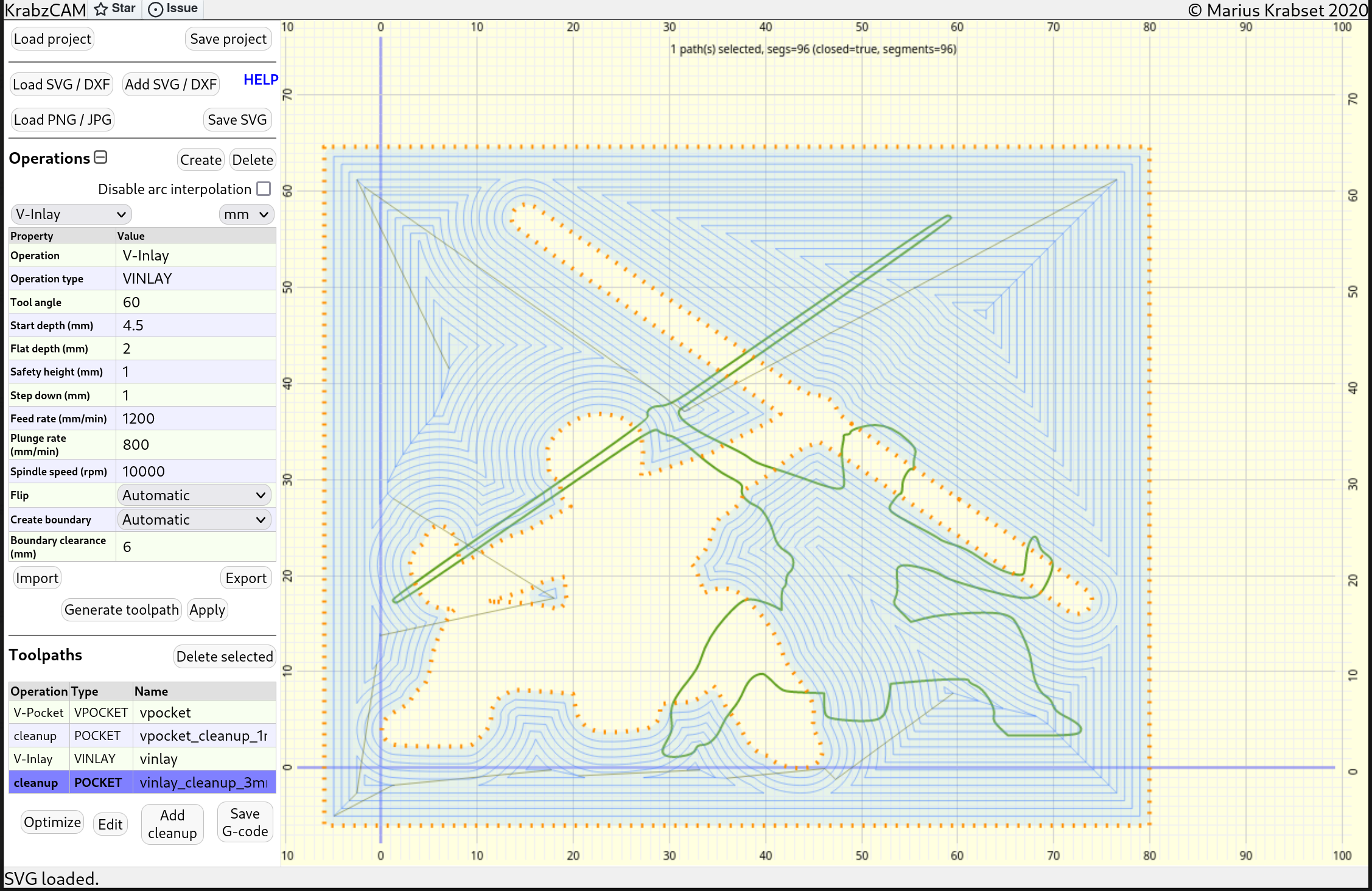
Task: Open the mm units dropdown
Action: tap(246, 214)
